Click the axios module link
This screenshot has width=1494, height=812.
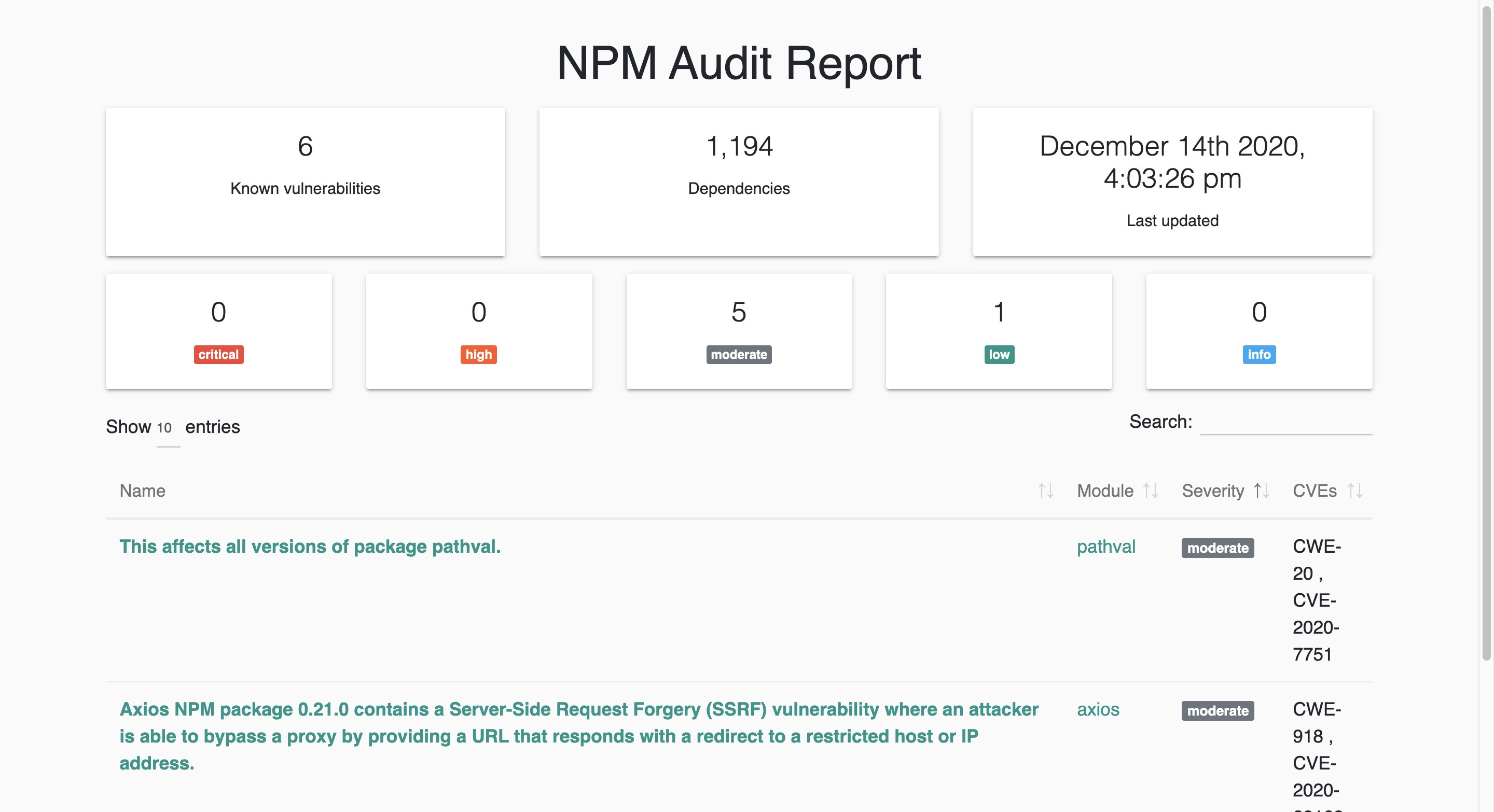coord(1097,709)
